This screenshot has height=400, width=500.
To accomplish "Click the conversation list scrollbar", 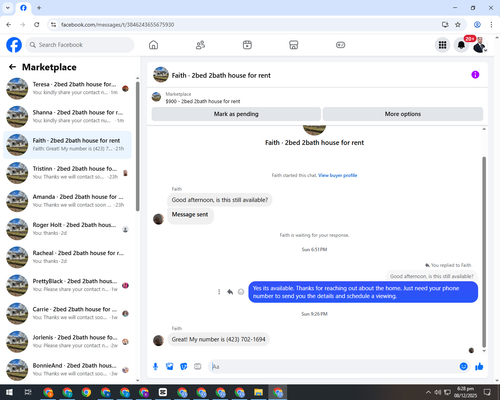I will coord(138,147).
